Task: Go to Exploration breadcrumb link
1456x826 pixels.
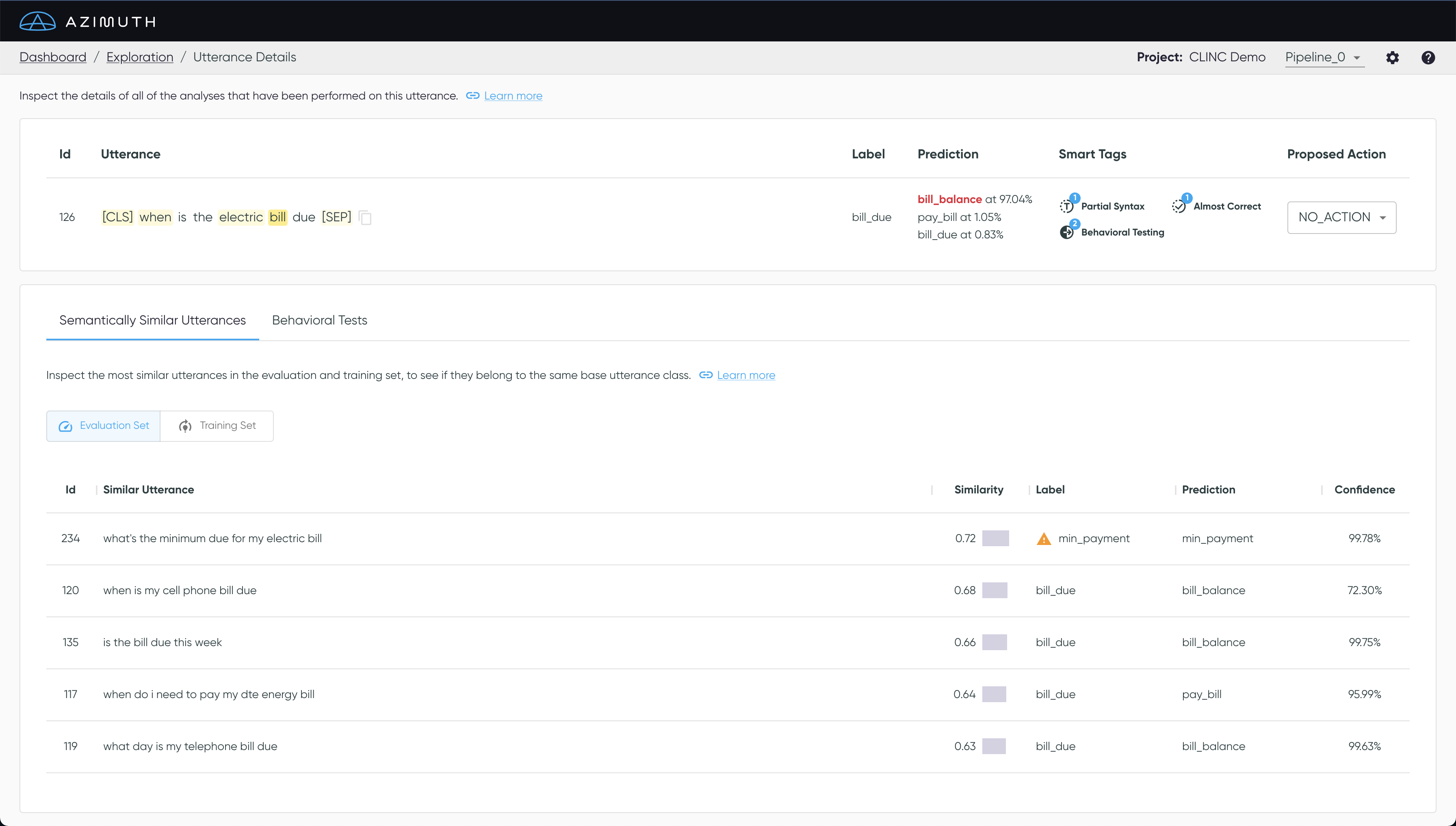Action: [x=140, y=57]
